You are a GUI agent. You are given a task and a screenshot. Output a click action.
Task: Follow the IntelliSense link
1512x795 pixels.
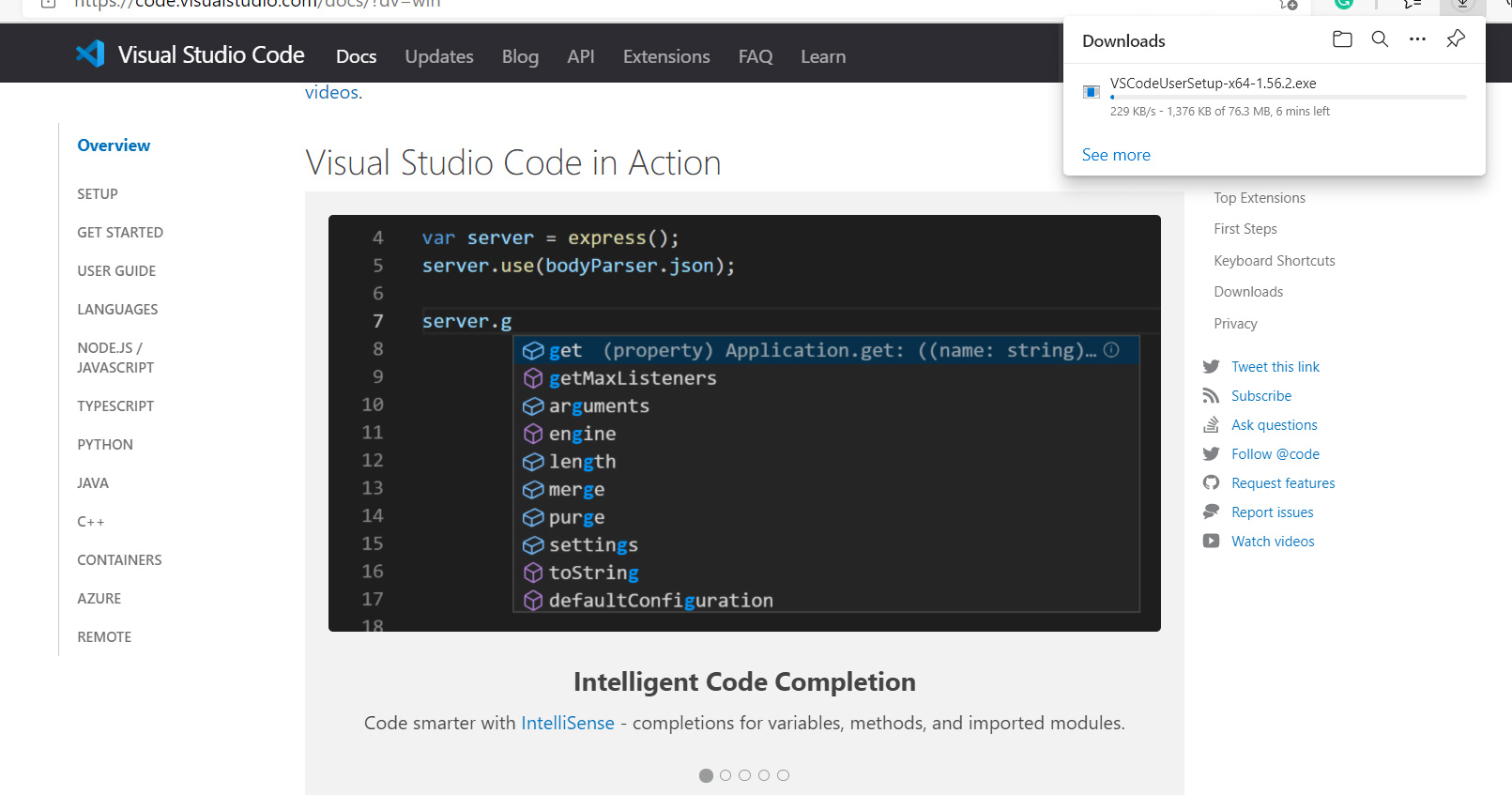pos(568,724)
